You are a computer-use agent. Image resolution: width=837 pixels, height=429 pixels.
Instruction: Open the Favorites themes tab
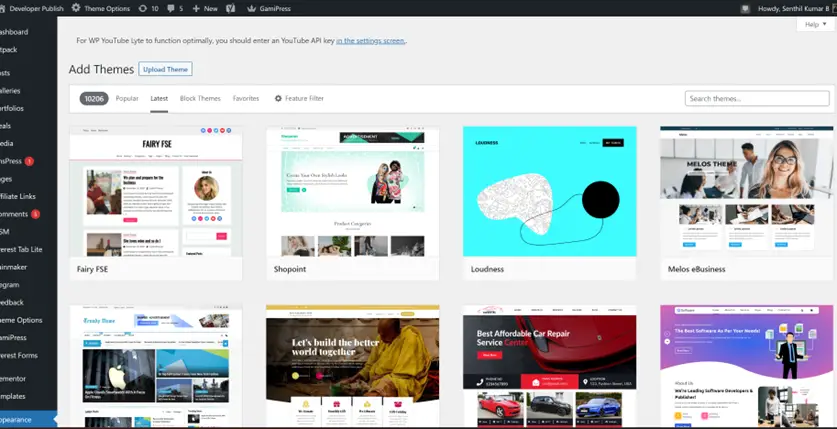(246, 99)
